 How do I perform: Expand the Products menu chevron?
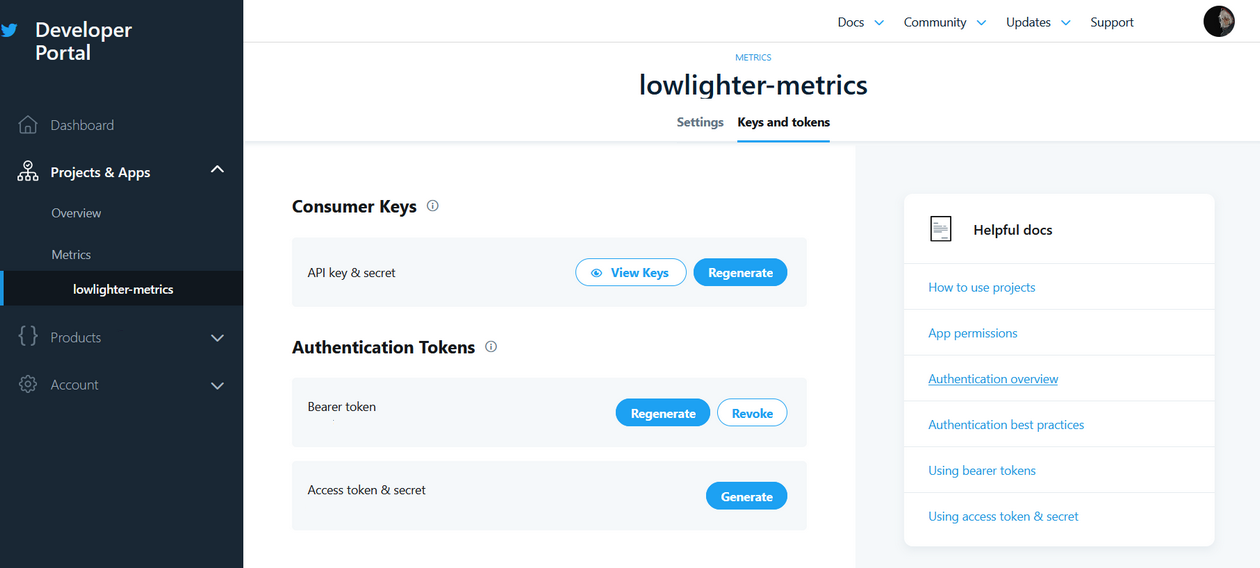pyautogui.click(x=217, y=338)
